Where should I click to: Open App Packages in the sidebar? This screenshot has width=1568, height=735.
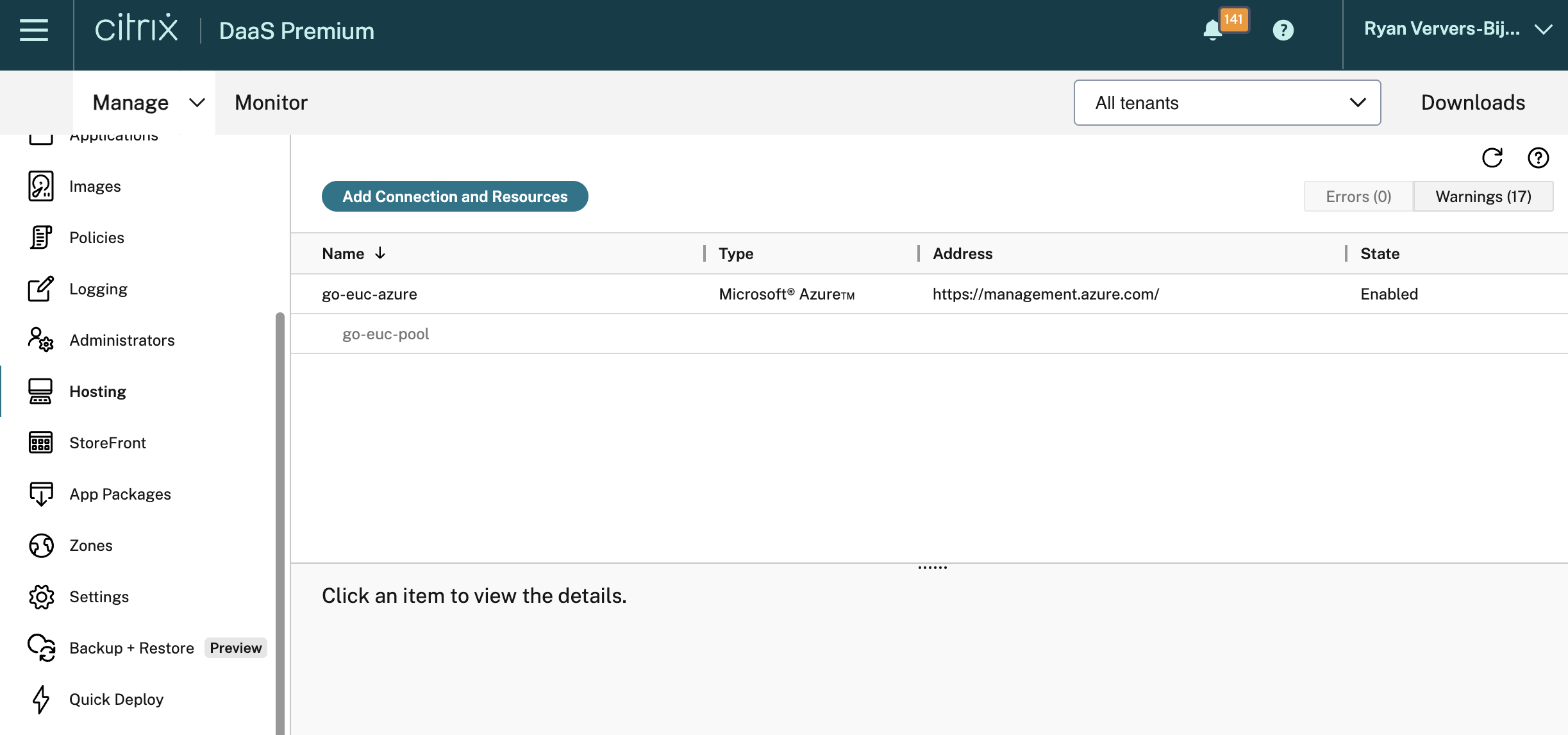tap(120, 494)
